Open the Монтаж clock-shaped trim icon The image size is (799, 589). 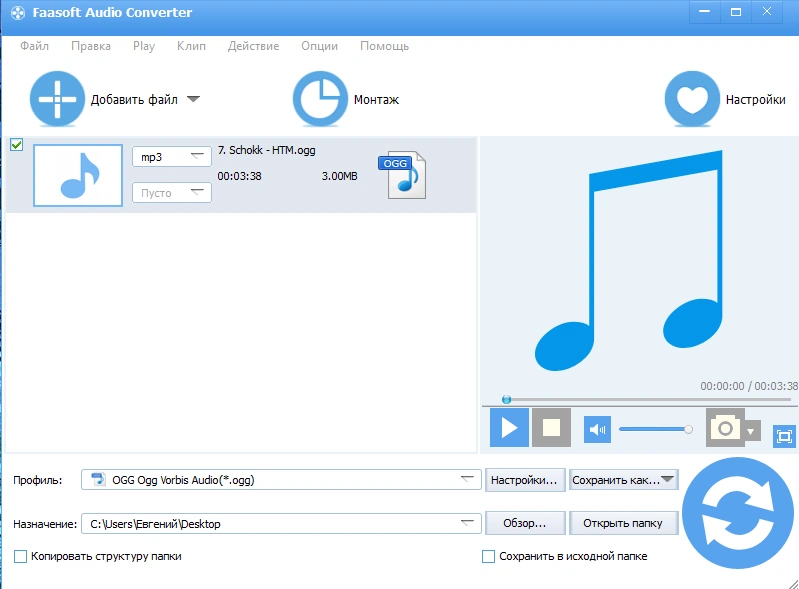pyautogui.click(x=320, y=99)
